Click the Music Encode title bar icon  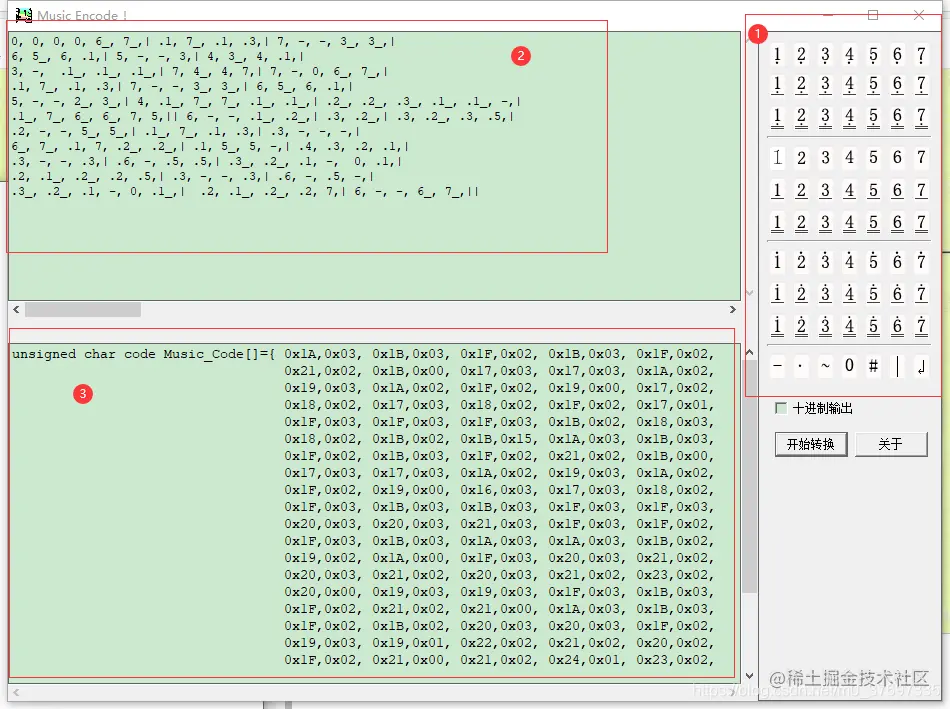24,15
